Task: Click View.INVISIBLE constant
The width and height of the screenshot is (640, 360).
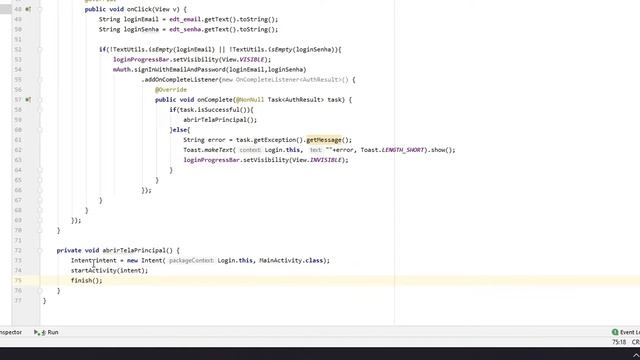Action: (318, 160)
